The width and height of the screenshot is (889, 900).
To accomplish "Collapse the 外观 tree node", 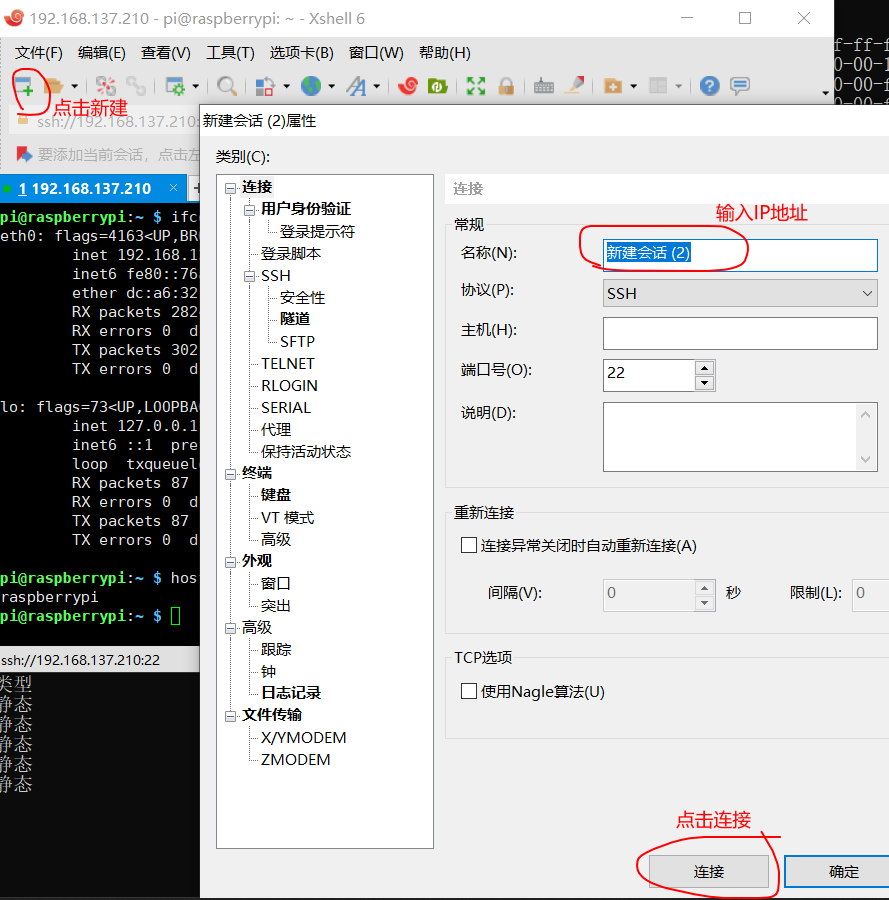I will click(x=231, y=562).
